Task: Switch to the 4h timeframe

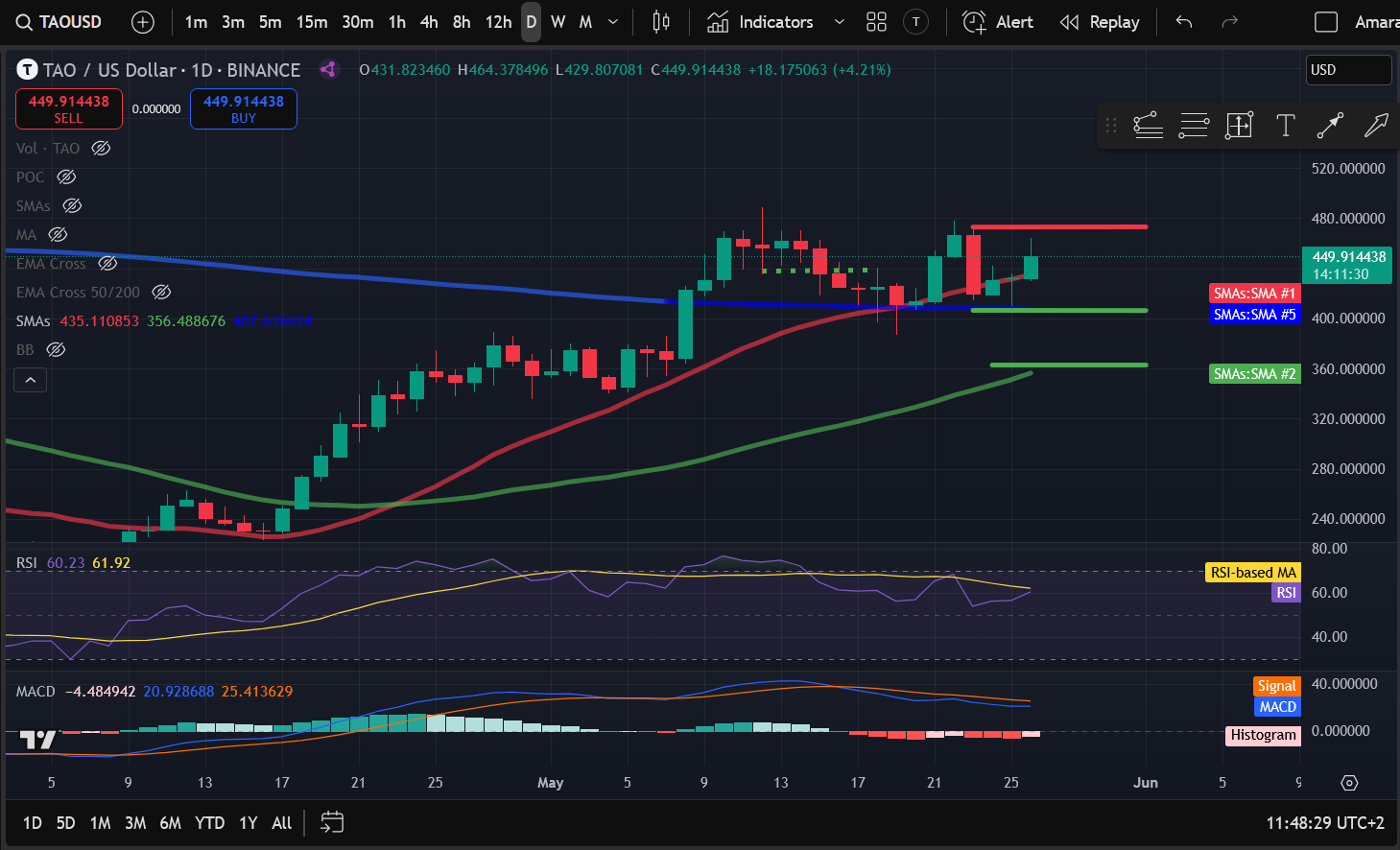Action: pos(429,22)
